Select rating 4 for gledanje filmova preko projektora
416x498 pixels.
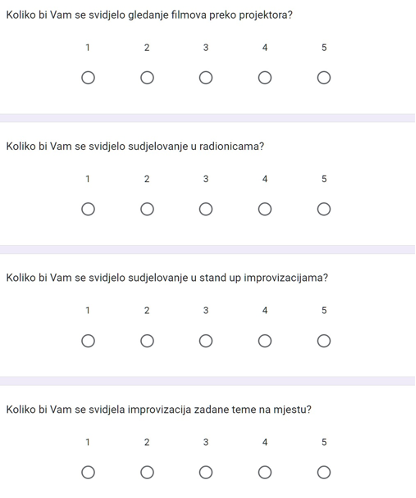[265, 78]
